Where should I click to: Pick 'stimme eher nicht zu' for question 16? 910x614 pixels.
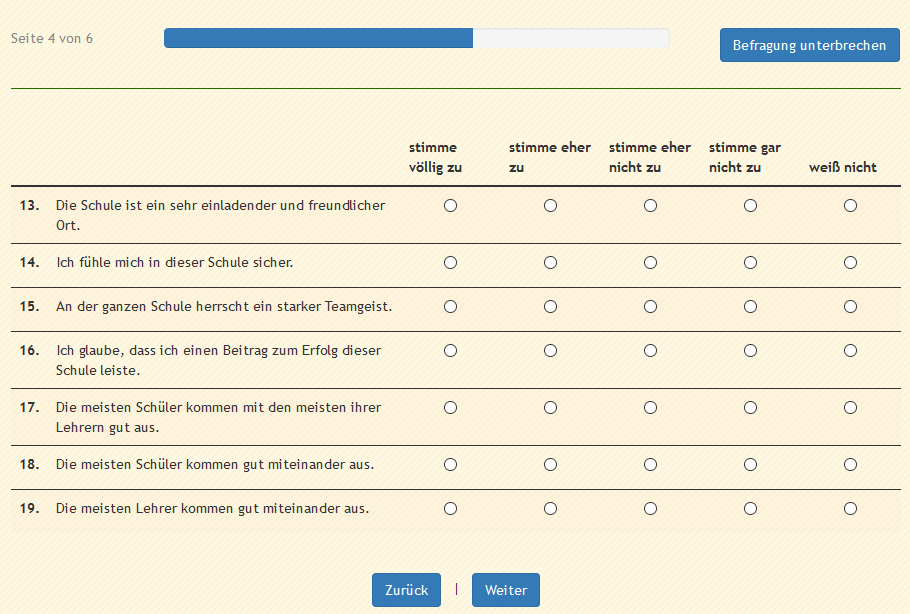click(x=651, y=351)
